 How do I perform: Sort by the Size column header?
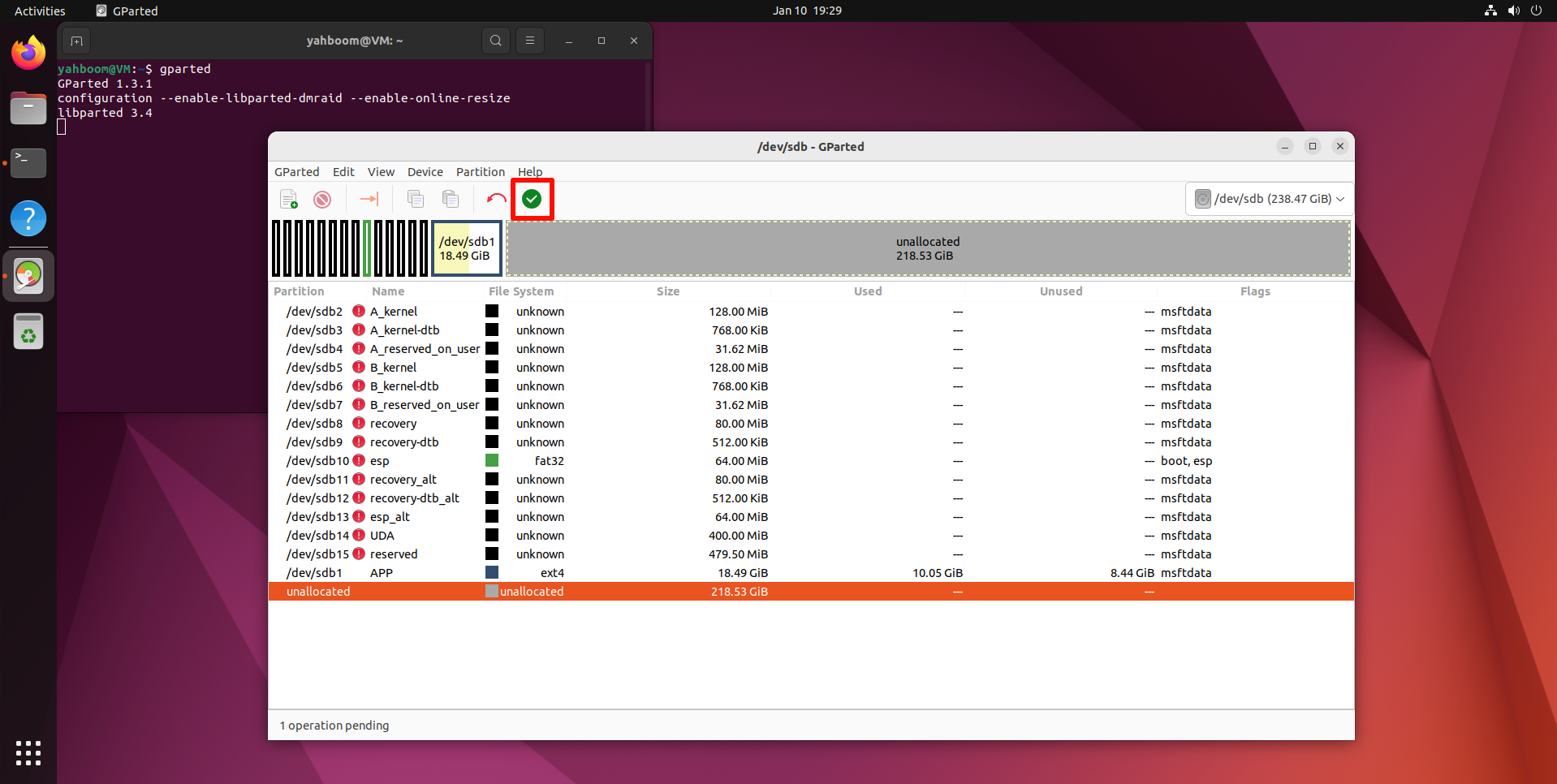[668, 291]
